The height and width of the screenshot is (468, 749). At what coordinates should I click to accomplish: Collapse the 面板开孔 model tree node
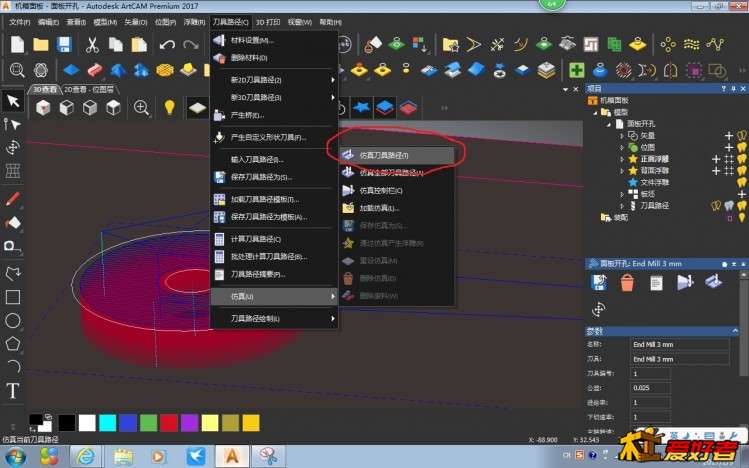609,124
